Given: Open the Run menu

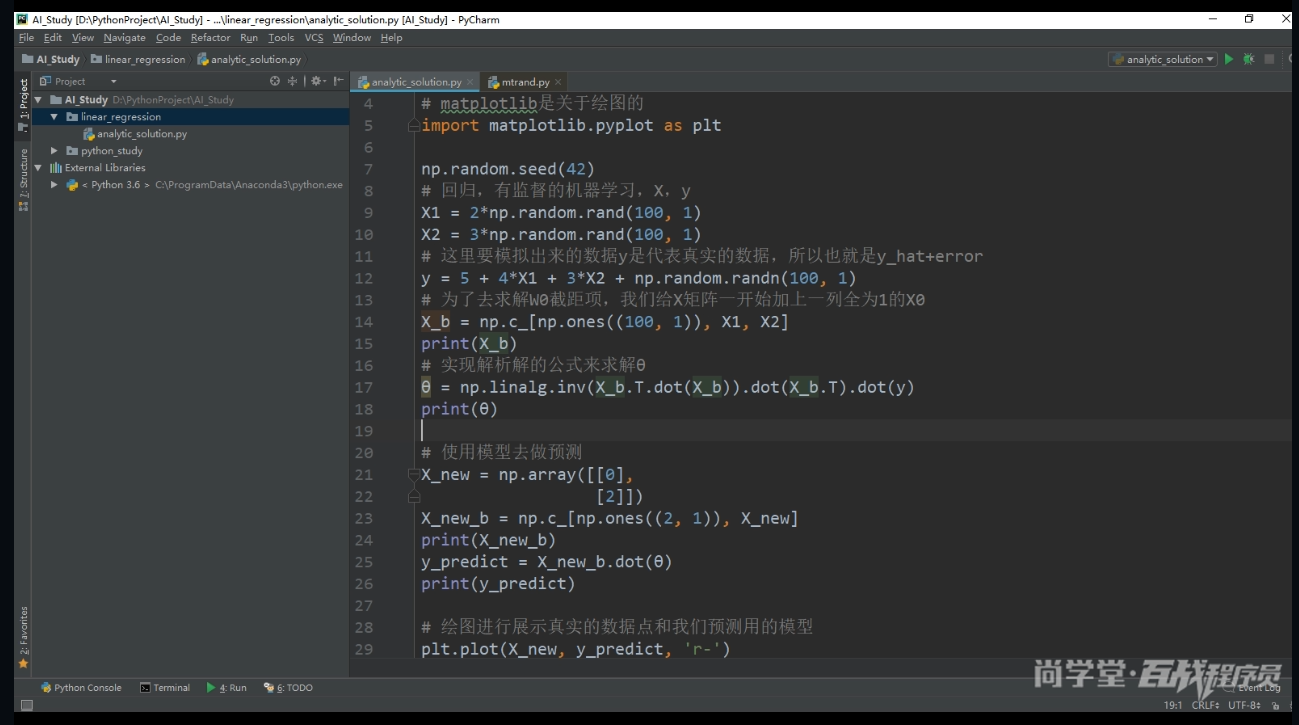Looking at the screenshot, I should pyautogui.click(x=249, y=38).
